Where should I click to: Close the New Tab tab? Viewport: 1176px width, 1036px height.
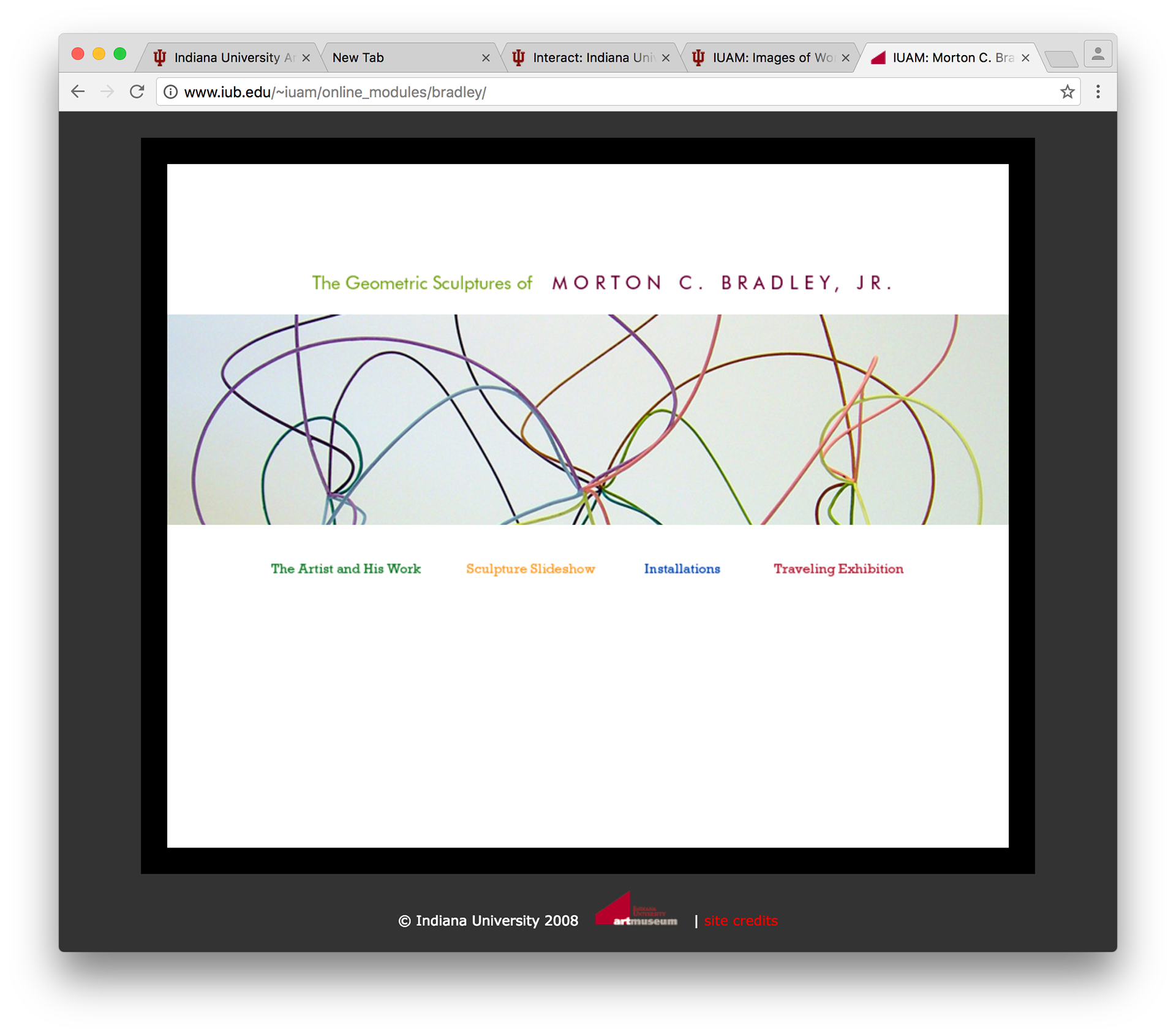tap(486, 58)
